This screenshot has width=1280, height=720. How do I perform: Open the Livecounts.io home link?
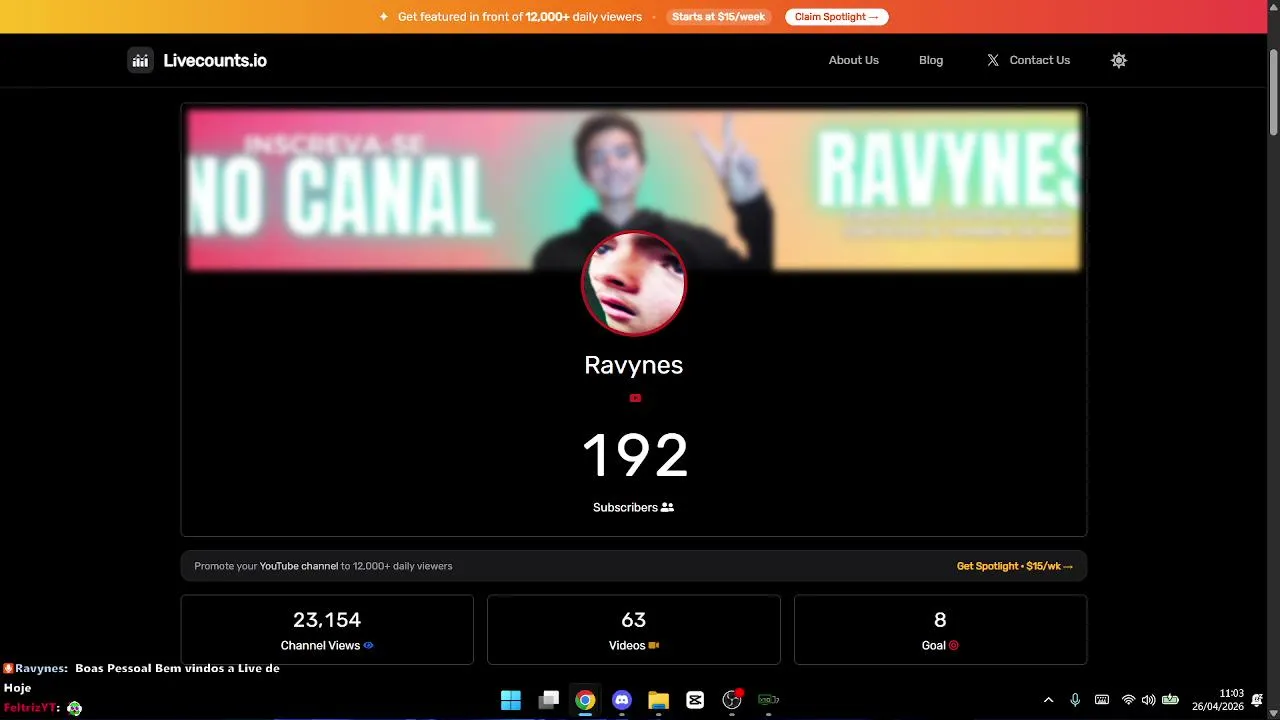tap(215, 60)
